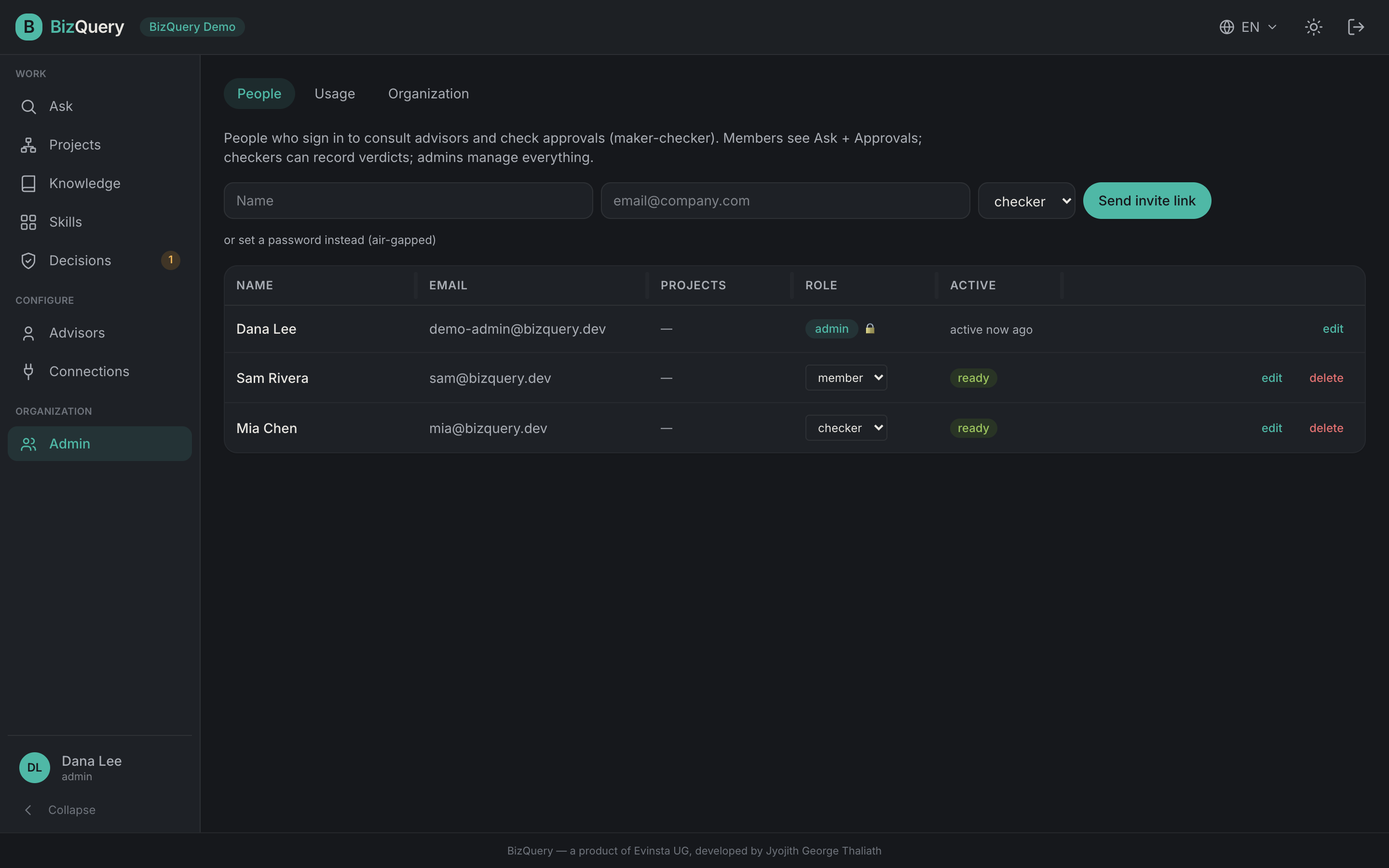The width and height of the screenshot is (1389, 868).
Task: Open the invite role dropdown set to checker
Action: (x=1026, y=201)
